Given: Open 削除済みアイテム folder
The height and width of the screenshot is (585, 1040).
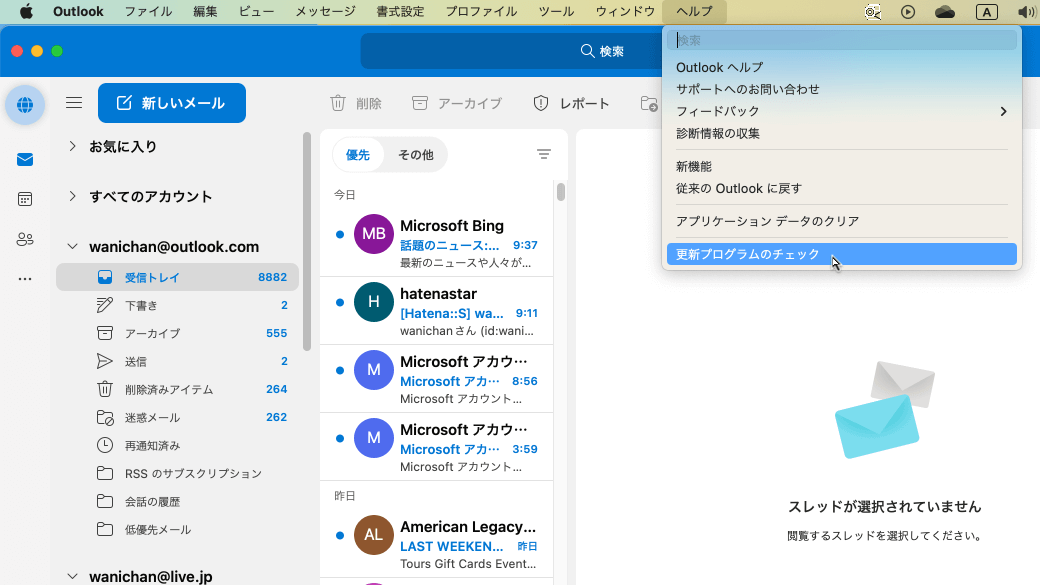Looking at the screenshot, I should [x=177, y=389].
